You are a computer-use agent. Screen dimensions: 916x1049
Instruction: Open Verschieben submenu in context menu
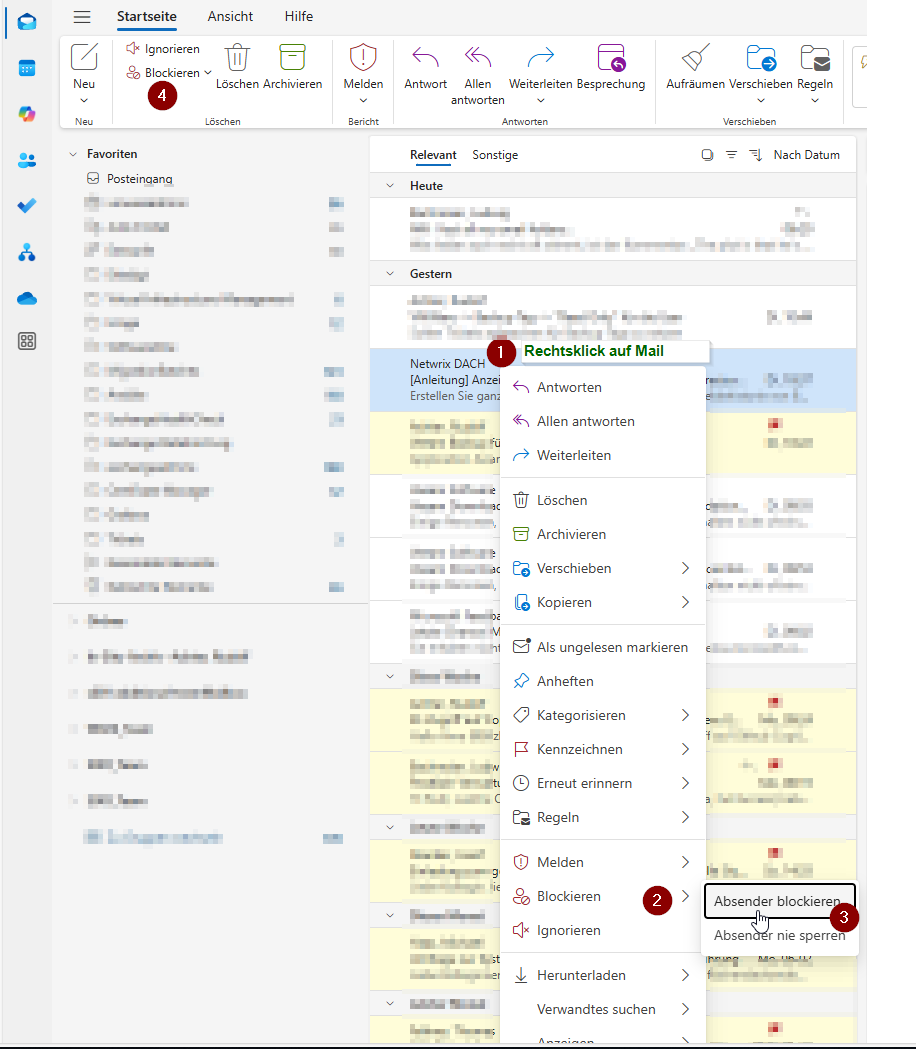click(603, 569)
